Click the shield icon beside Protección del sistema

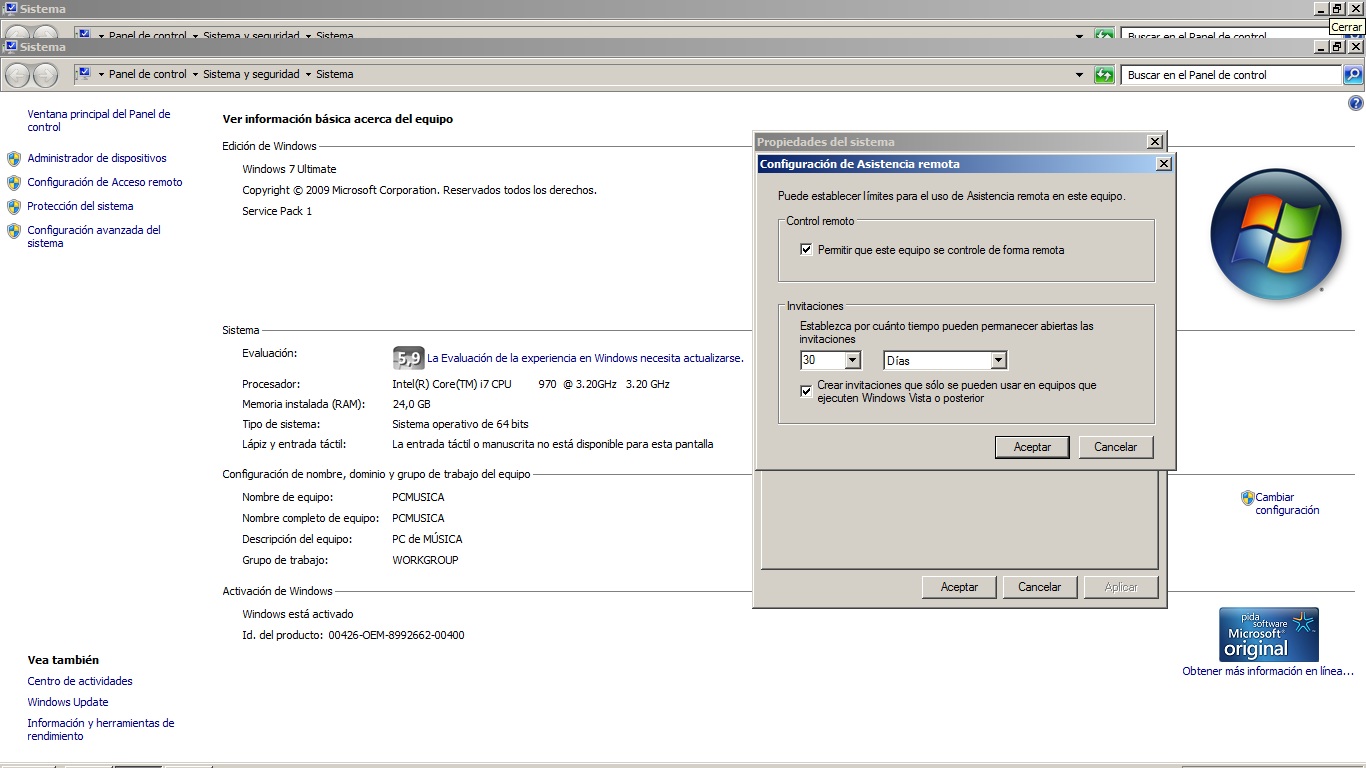tap(14, 206)
